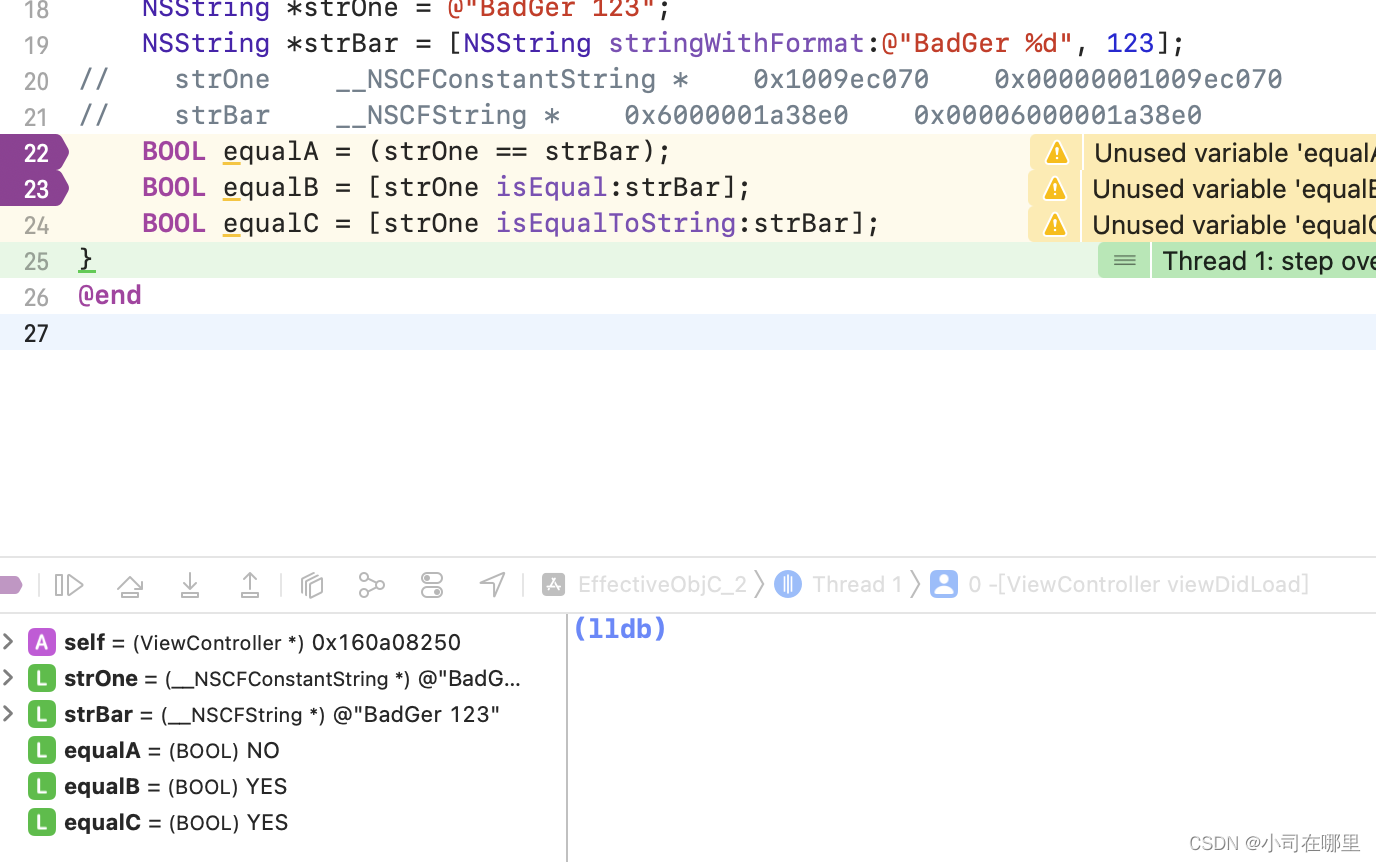
Task: Select EffectiveObjC_2 process in jump bar
Action: 661,584
